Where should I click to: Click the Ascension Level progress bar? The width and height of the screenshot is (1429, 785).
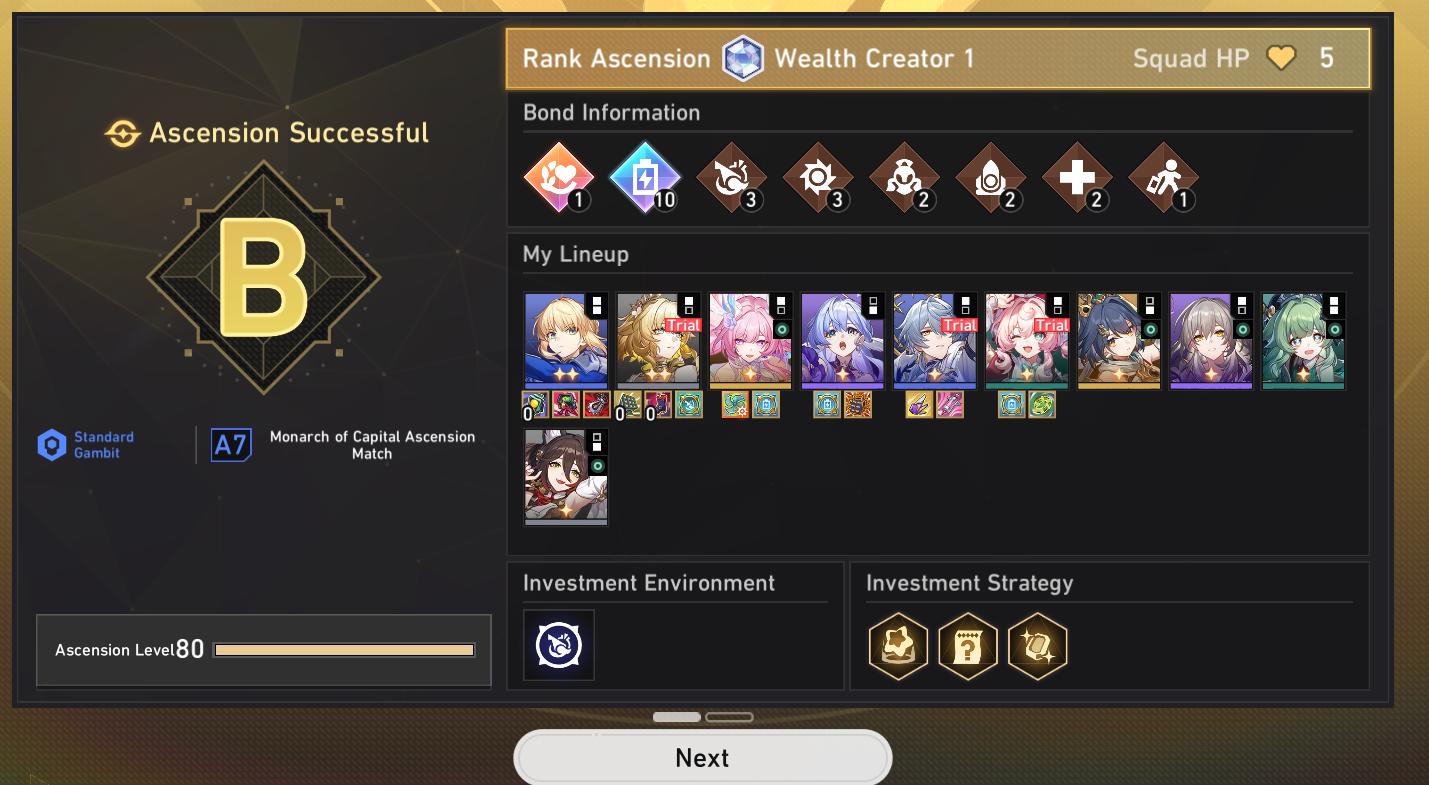coord(344,650)
